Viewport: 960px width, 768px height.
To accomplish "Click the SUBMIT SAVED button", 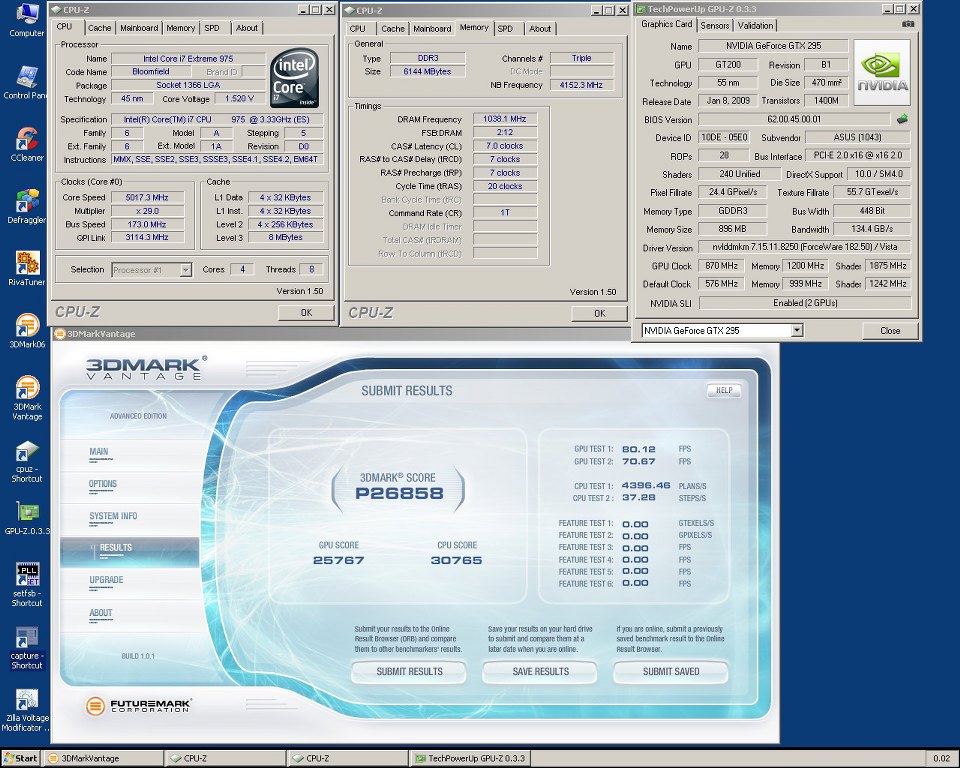I will tap(671, 672).
